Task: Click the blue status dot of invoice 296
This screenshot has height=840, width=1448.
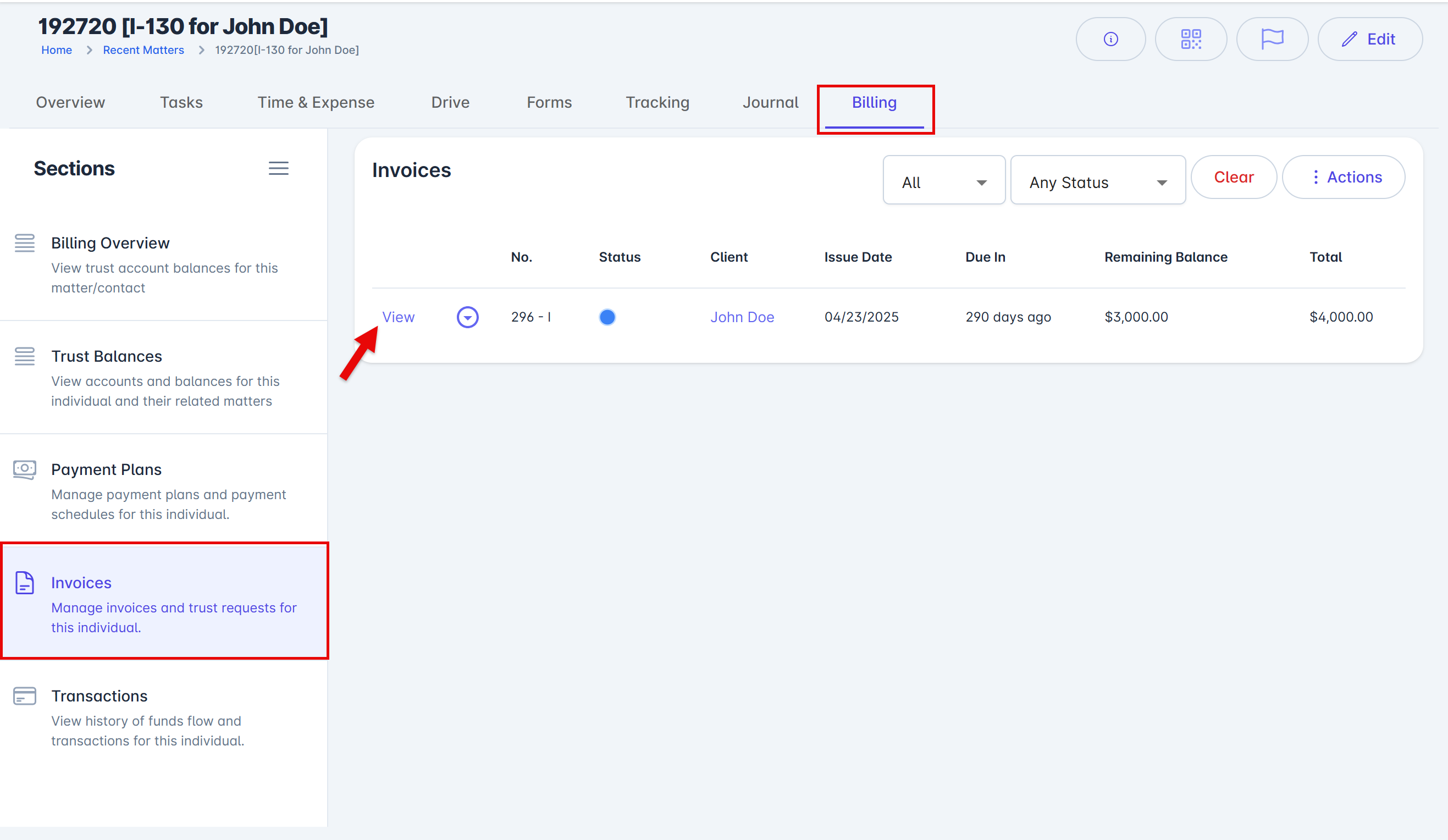Action: point(607,317)
